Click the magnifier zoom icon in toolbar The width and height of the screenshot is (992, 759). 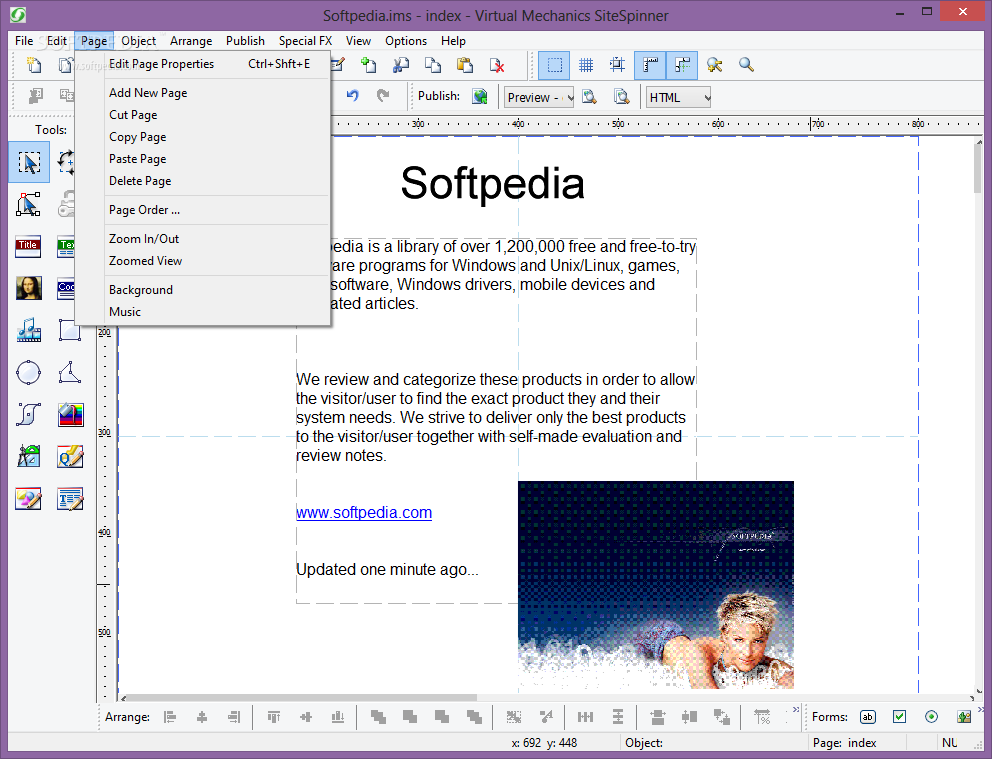[747, 65]
